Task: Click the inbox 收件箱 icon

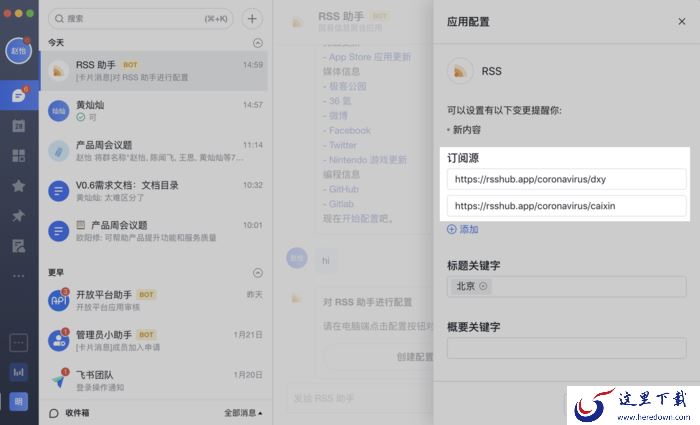Action: (x=54, y=413)
